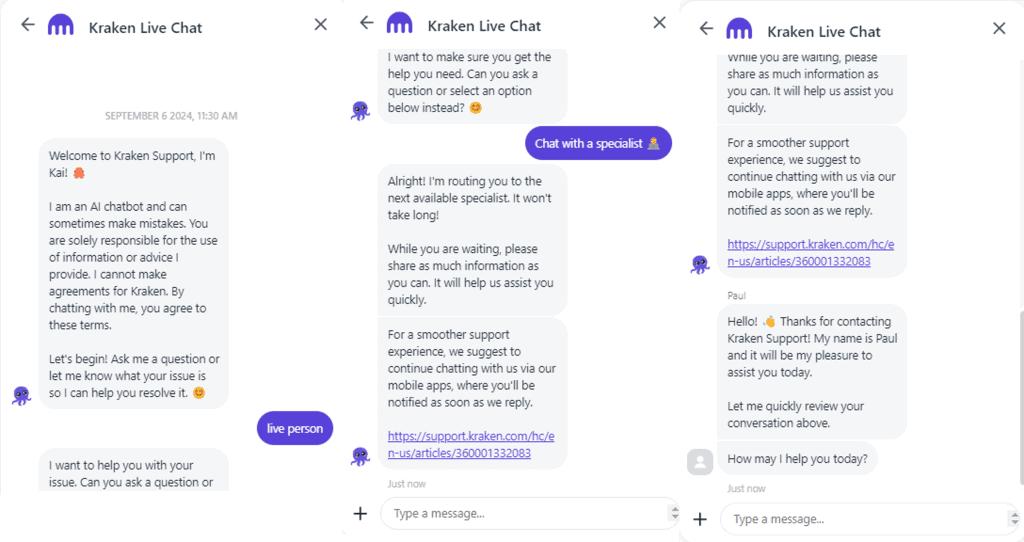Screen dimensions: 1024x542
Task: Click the "live person" message bubble
Action: pyautogui.click(x=295, y=429)
